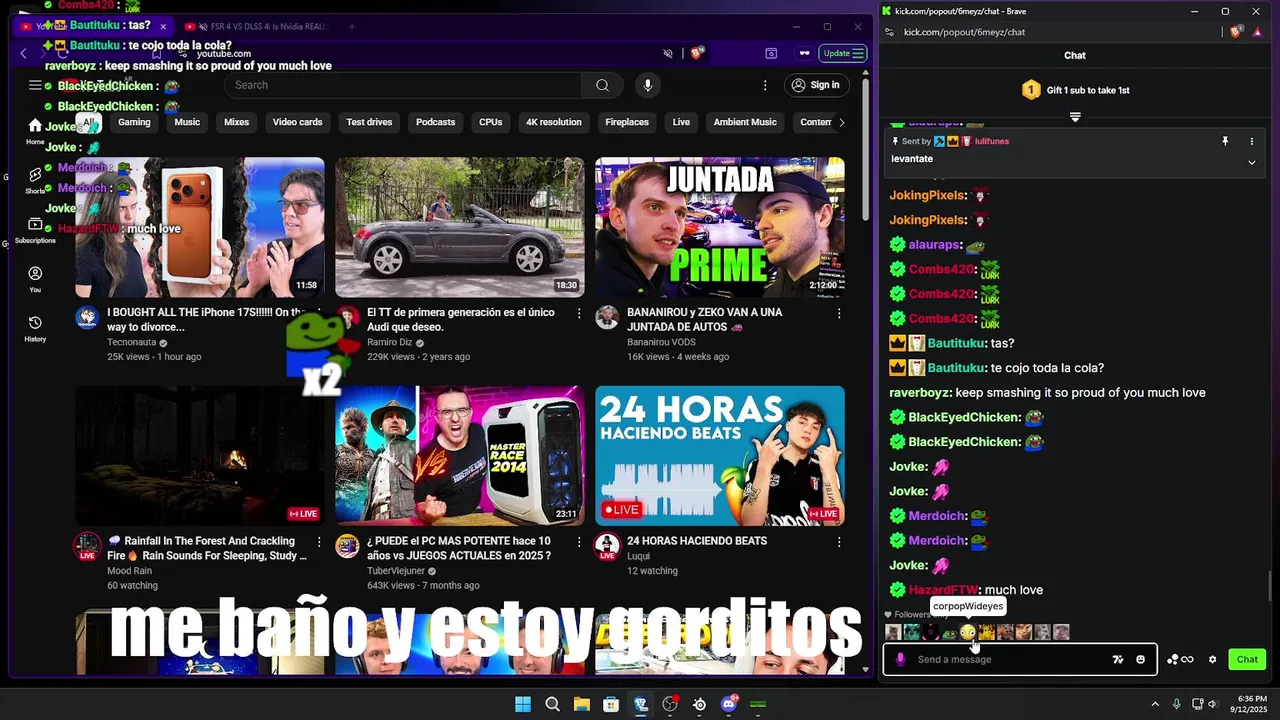1280x720 pixels.
Task: Open three-dot menu of pinned message
Action: point(1251,141)
